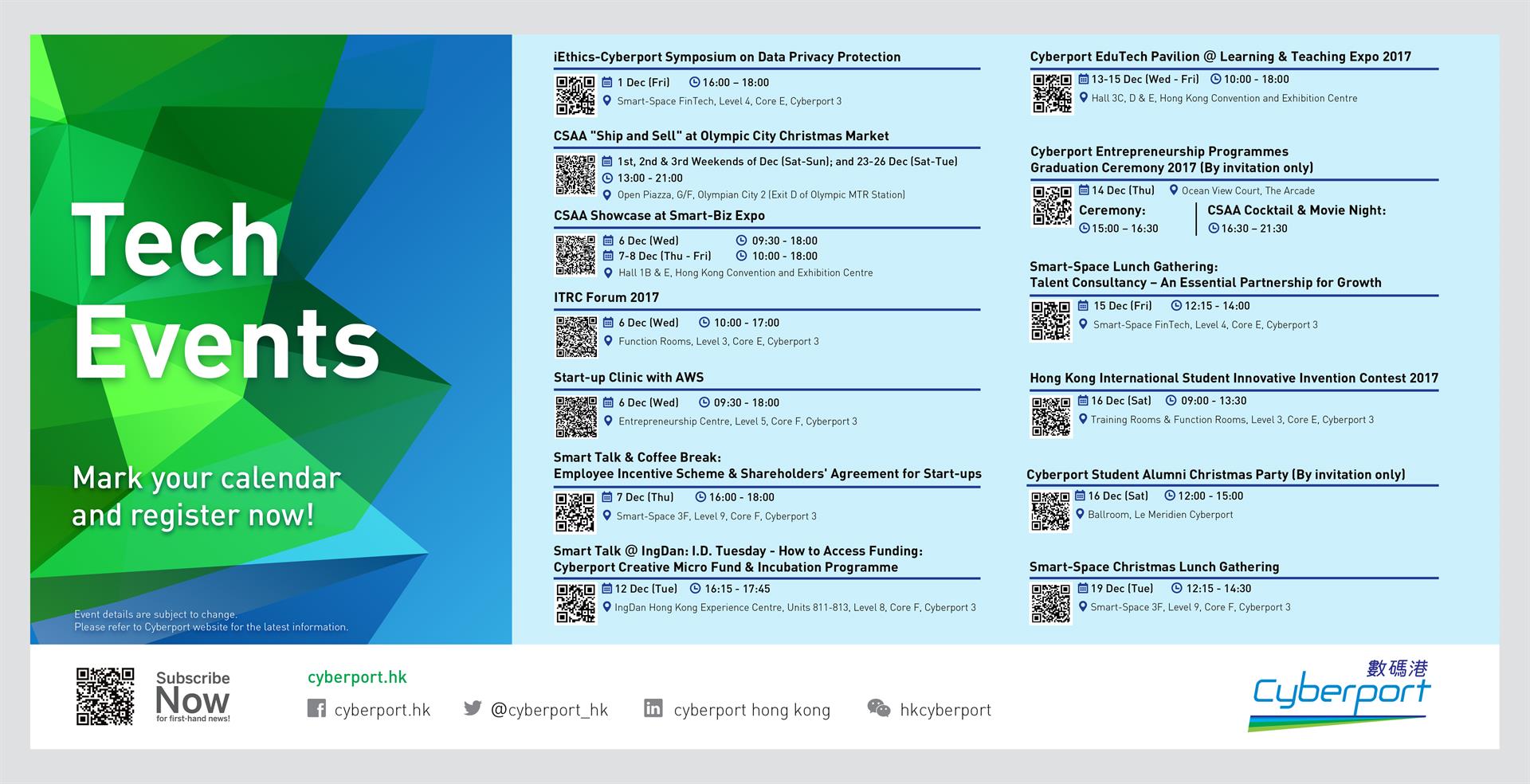Screen dimensions: 1530x784
Task: Click Cyberport Student Alumni Christmas Party heading
Action: point(1216,474)
